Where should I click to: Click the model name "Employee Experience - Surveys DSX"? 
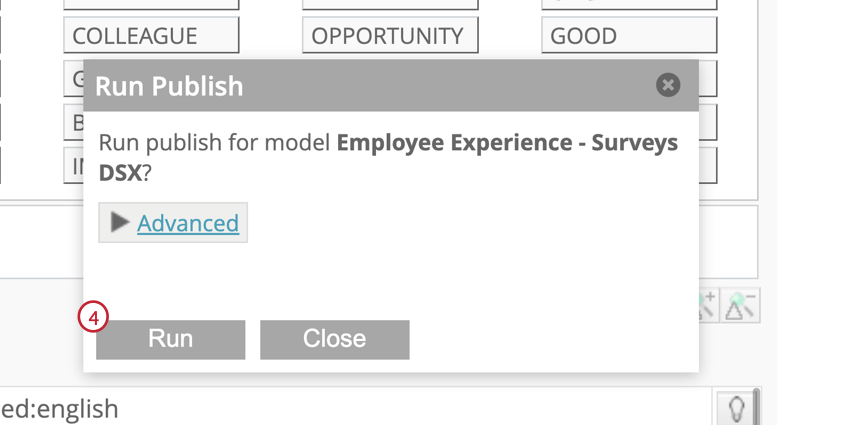point(507,143)
